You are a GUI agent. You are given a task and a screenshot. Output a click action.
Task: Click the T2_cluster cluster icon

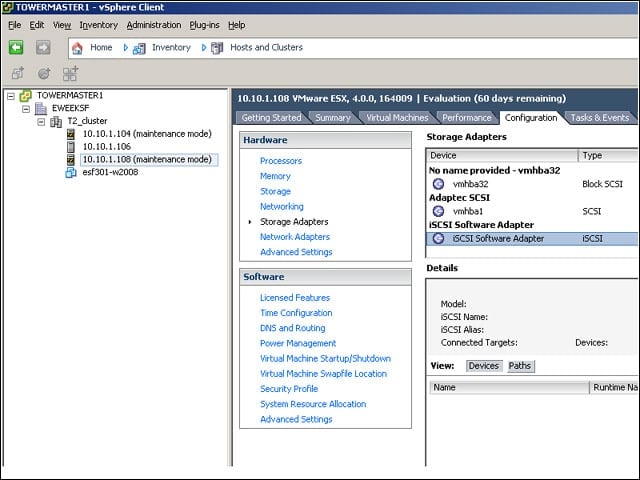[56, 122]
